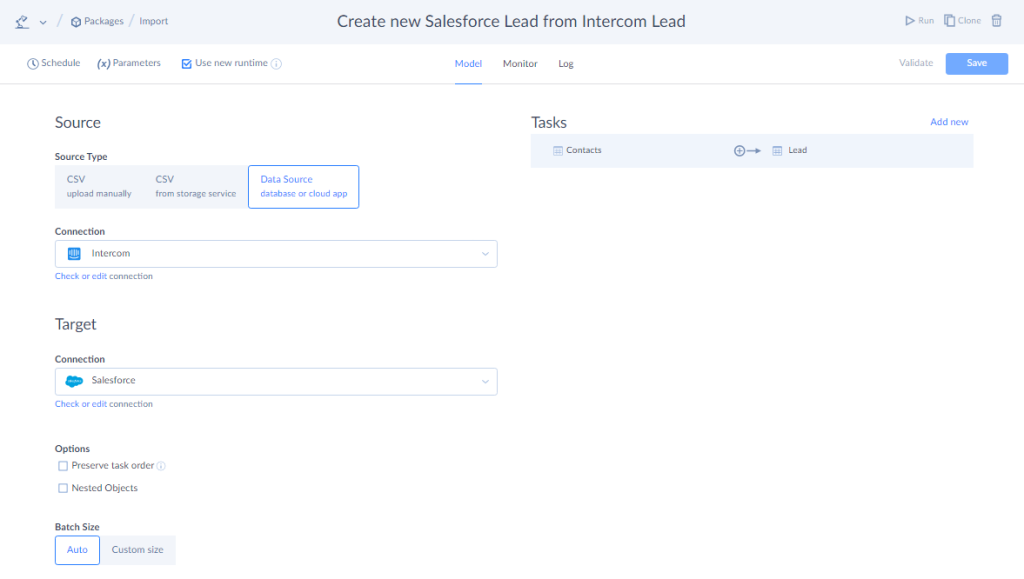Switch to the Log tab

(566, 64)
